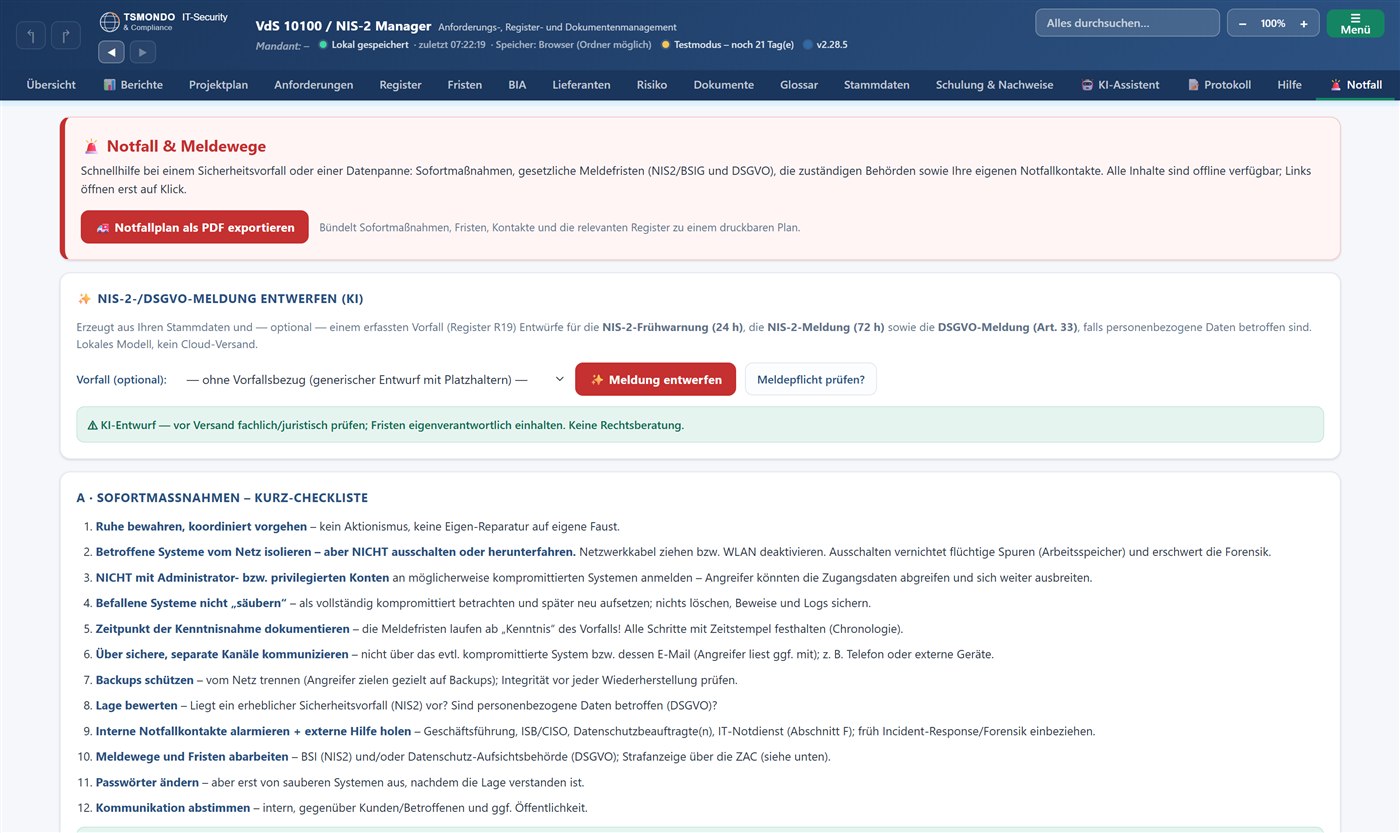Click the redo arrow button
Viewport: 1400px width, 833px height.
tap(66, 36)
